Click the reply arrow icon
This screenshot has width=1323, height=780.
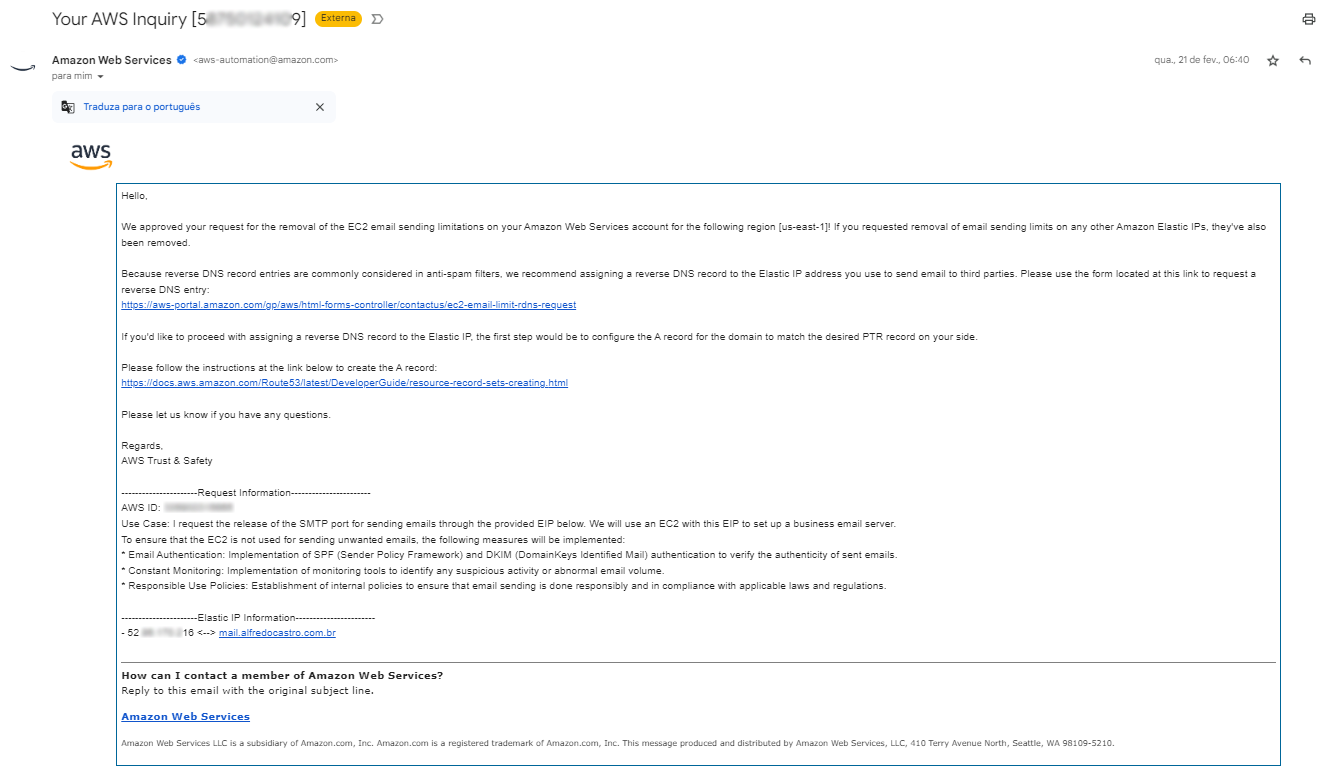tap(1305, 61)
